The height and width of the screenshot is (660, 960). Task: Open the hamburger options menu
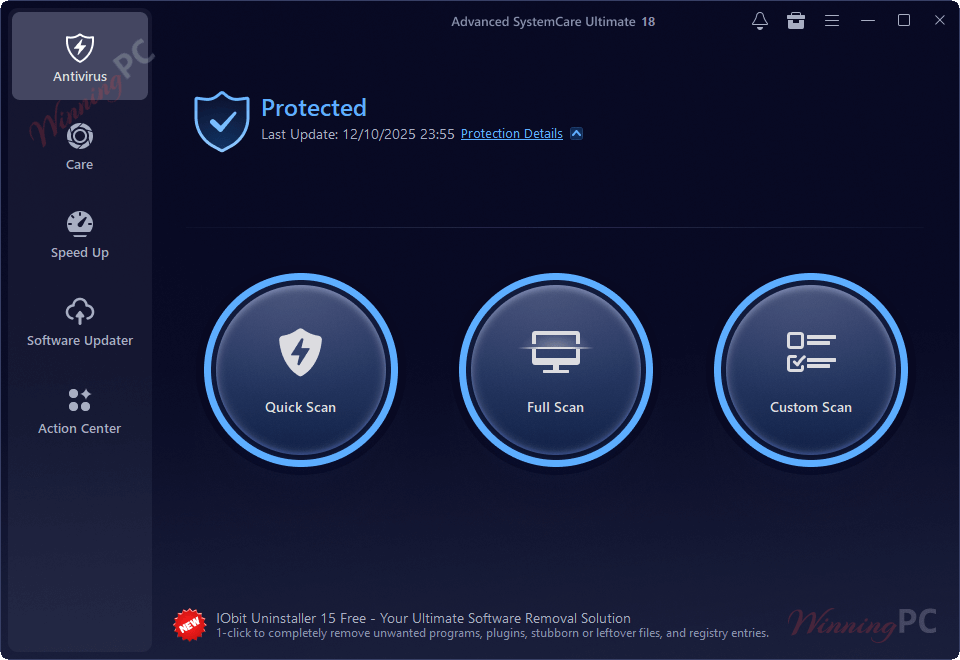831,21
